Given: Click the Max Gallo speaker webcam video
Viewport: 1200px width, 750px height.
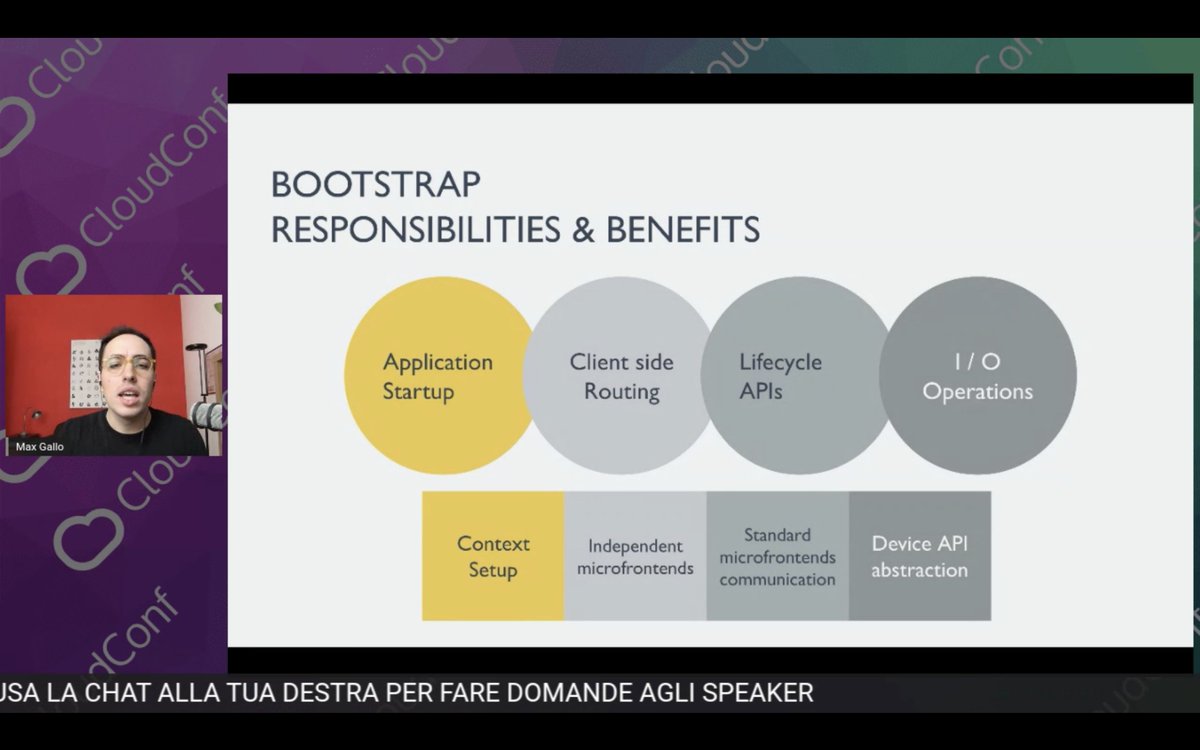Looking at the screenshot, I should tap(114, 375).
